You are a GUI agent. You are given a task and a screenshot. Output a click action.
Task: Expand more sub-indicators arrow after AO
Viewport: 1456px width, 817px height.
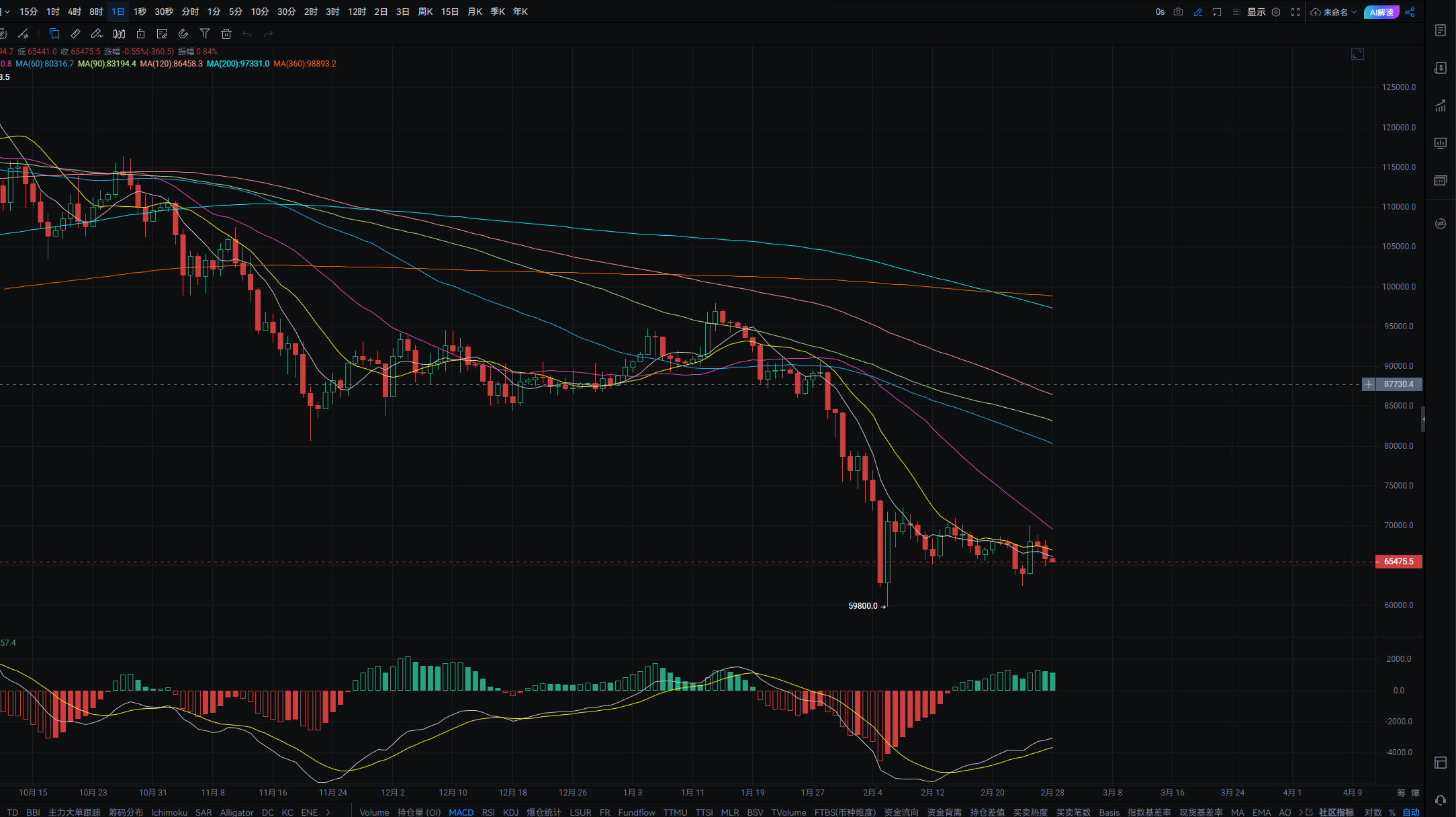click(x=1301, y=812)
